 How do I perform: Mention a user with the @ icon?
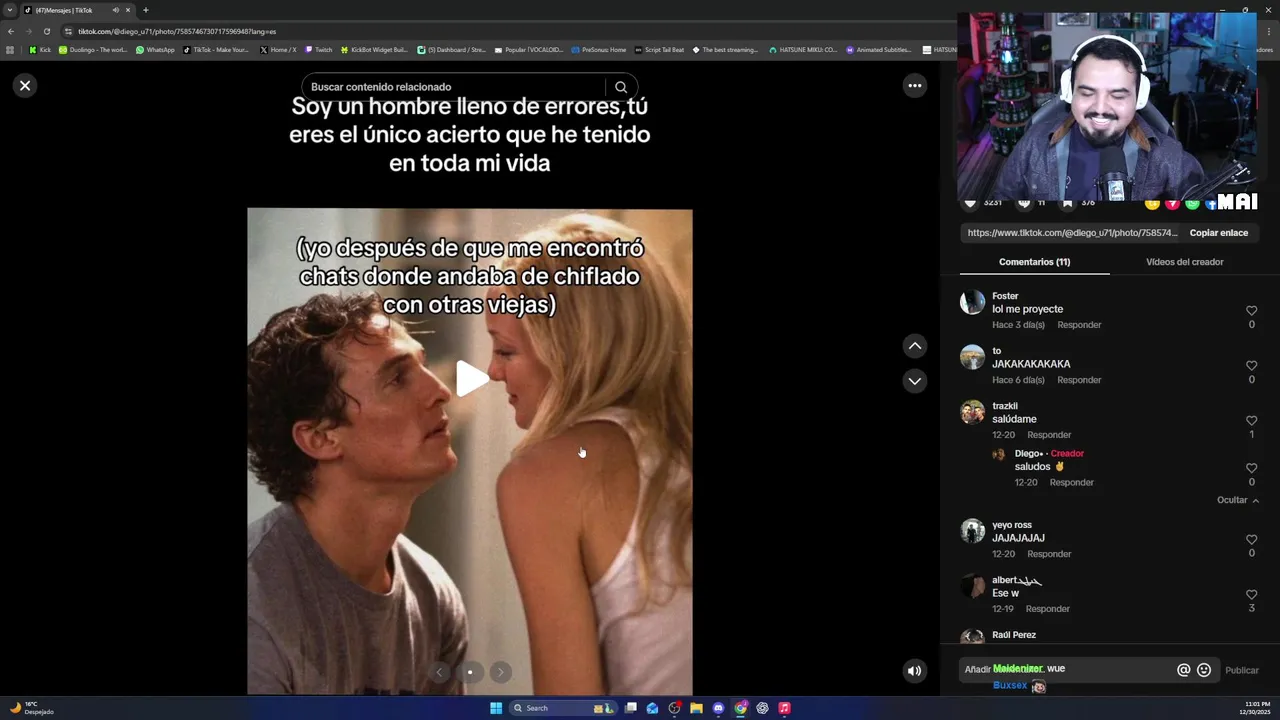[1183, 671]
